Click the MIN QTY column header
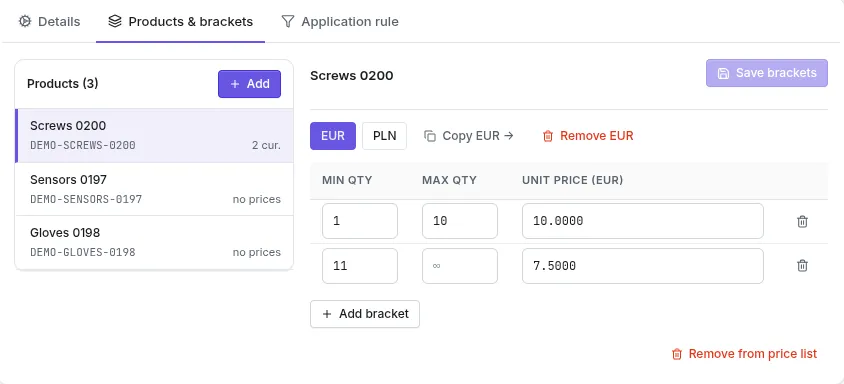Screen dimensions: 844x384 click(347, 180)
